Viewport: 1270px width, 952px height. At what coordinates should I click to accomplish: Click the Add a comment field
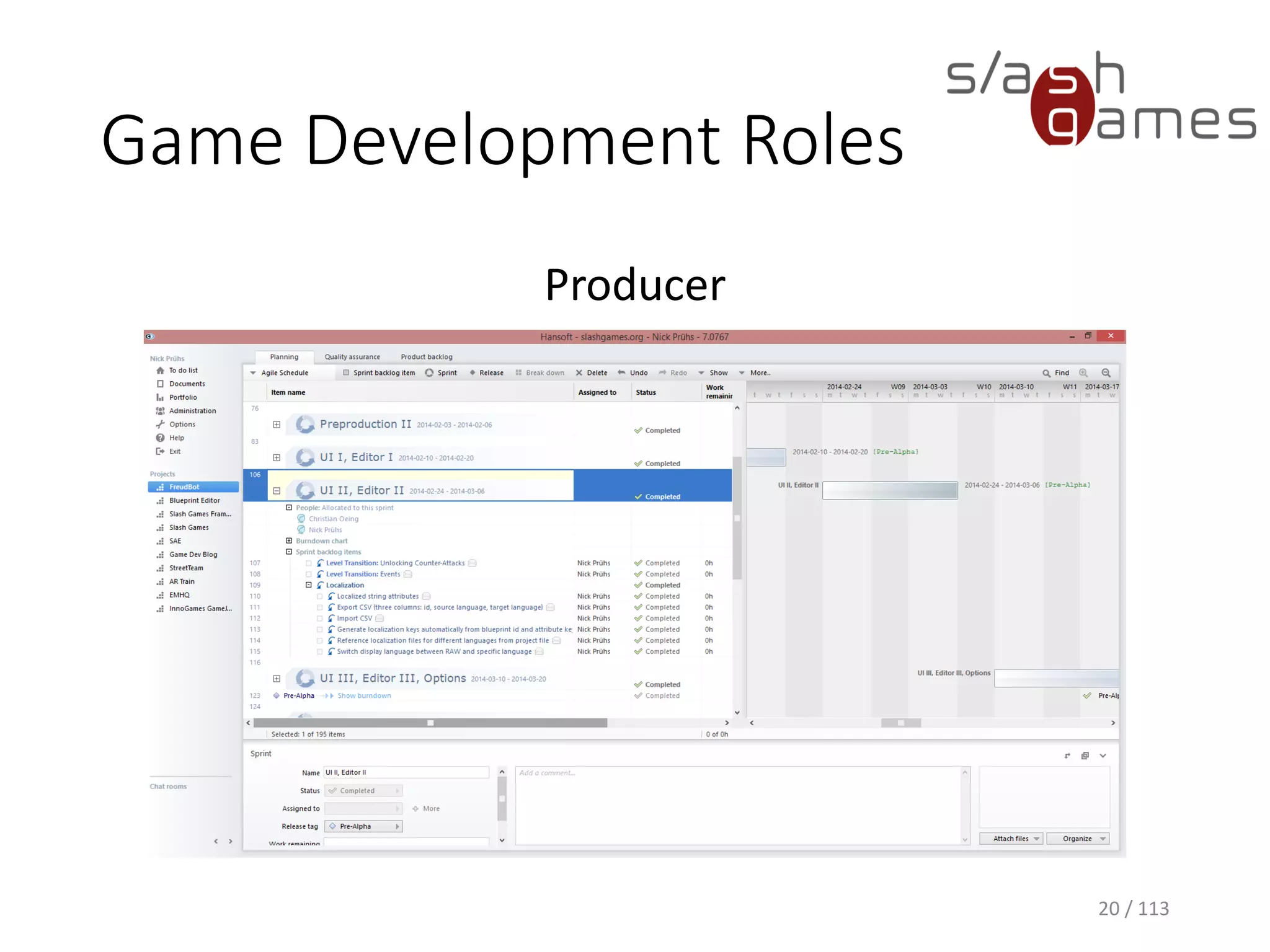click(738, 806)
